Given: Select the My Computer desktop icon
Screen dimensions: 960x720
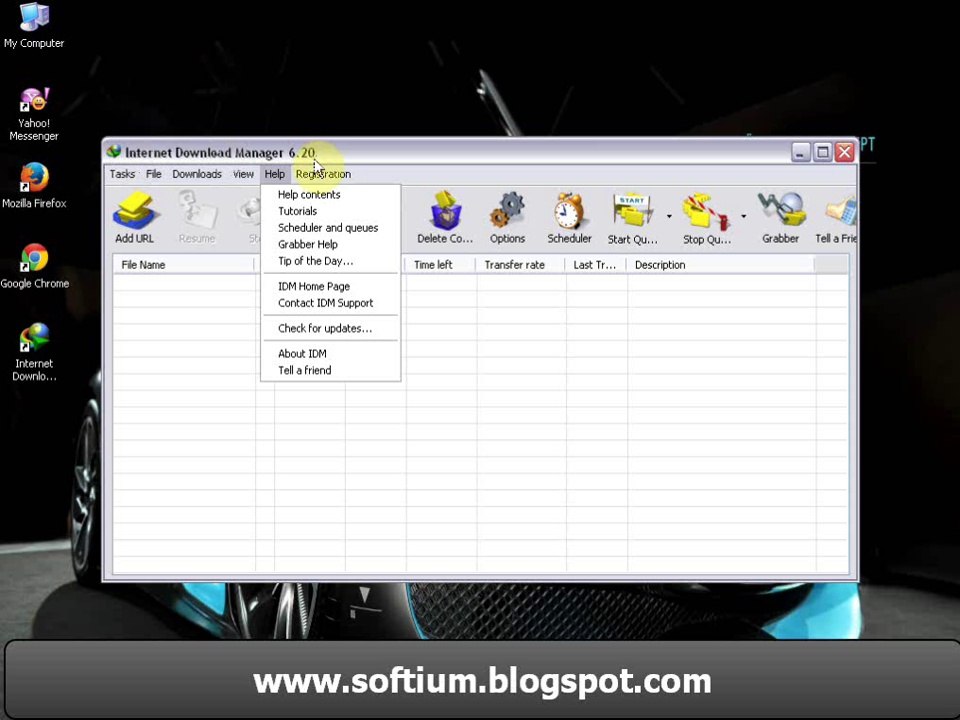Looking at the screenshot, I should point(34,26).
